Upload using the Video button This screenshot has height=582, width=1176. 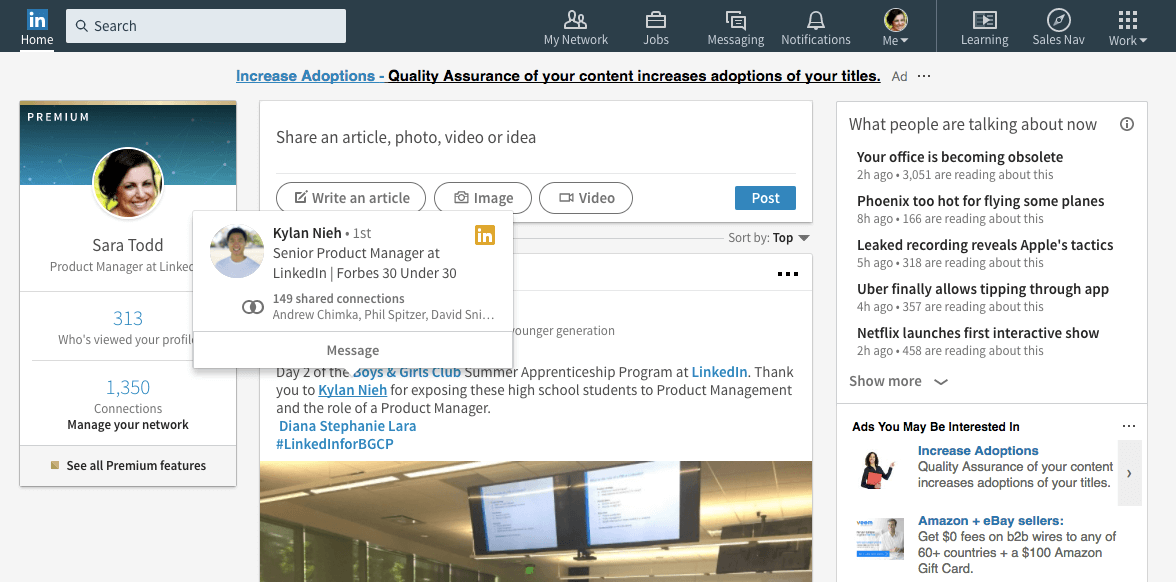coord(586,198)
